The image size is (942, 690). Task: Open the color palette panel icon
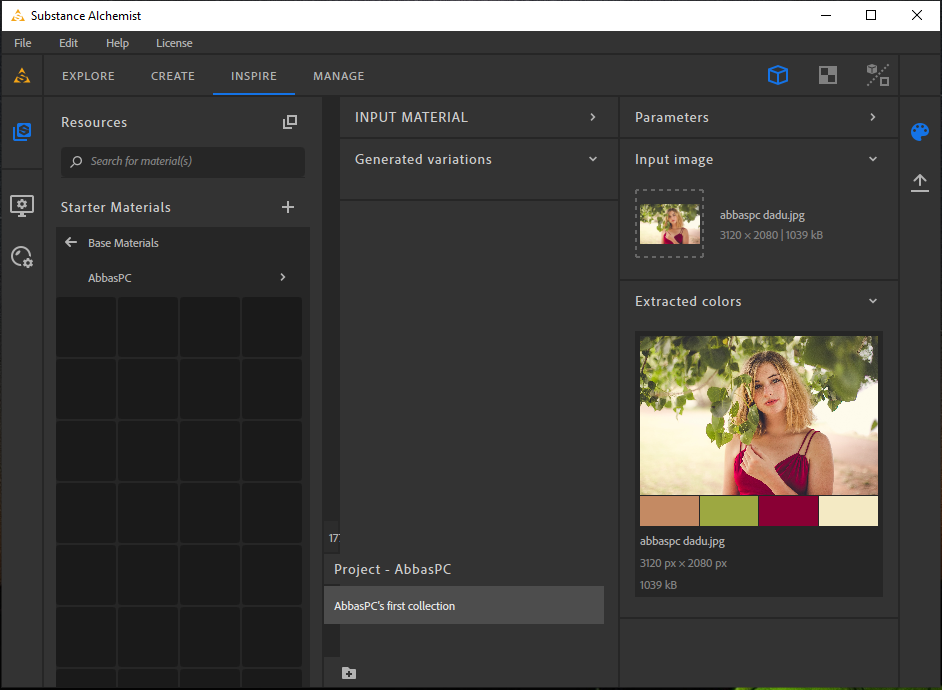919,132
